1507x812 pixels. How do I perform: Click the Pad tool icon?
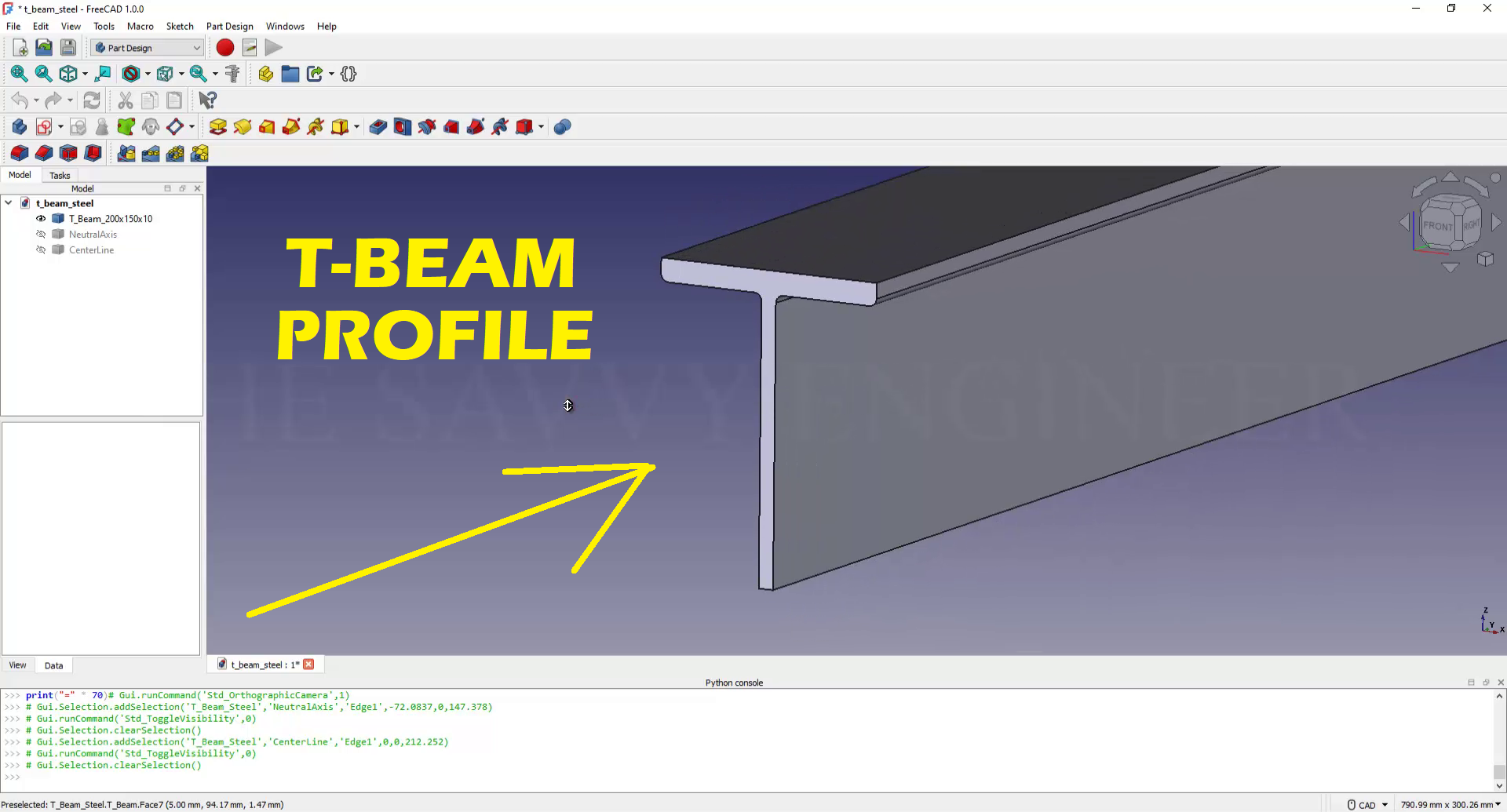point(218,127)
